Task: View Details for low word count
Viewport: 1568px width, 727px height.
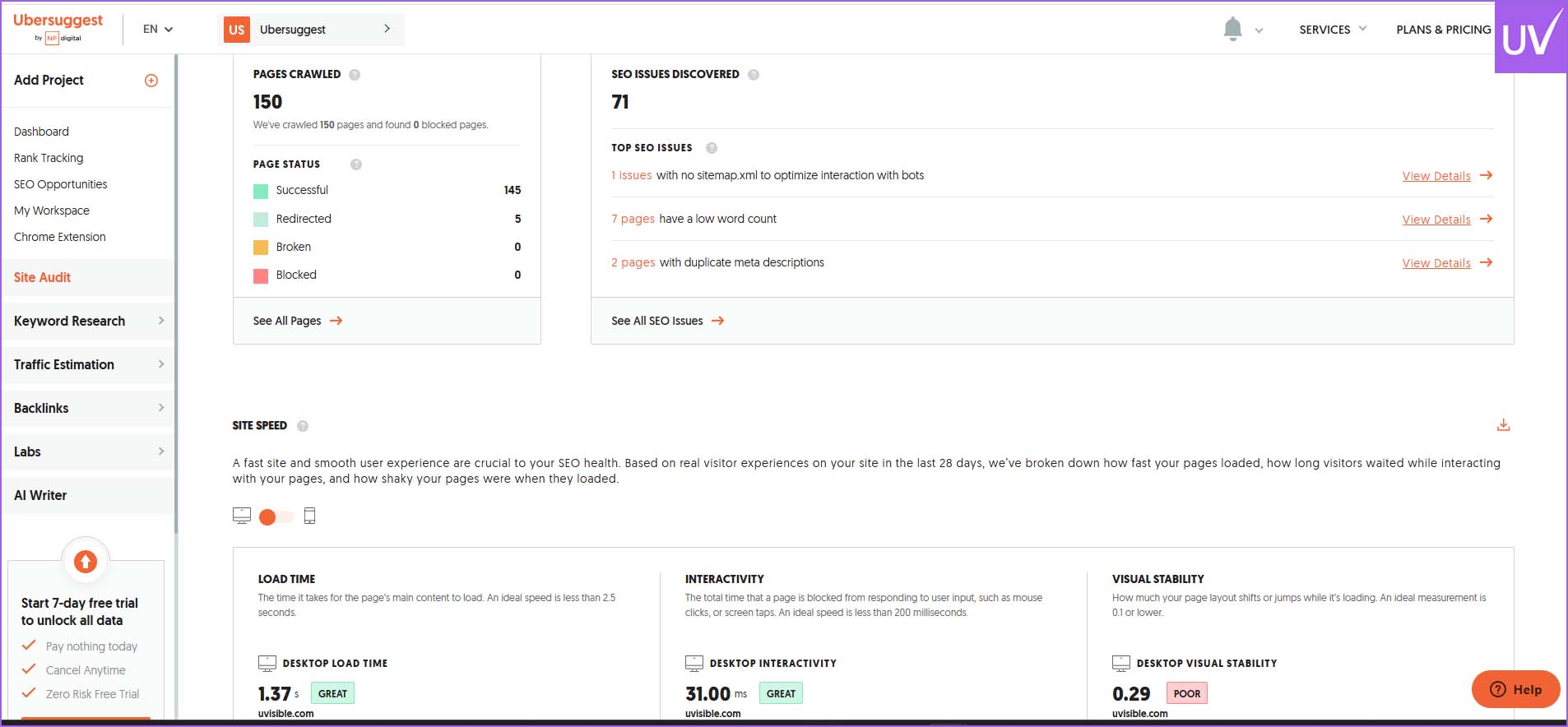Action: pyautogui.click(x=1436, y=220)
